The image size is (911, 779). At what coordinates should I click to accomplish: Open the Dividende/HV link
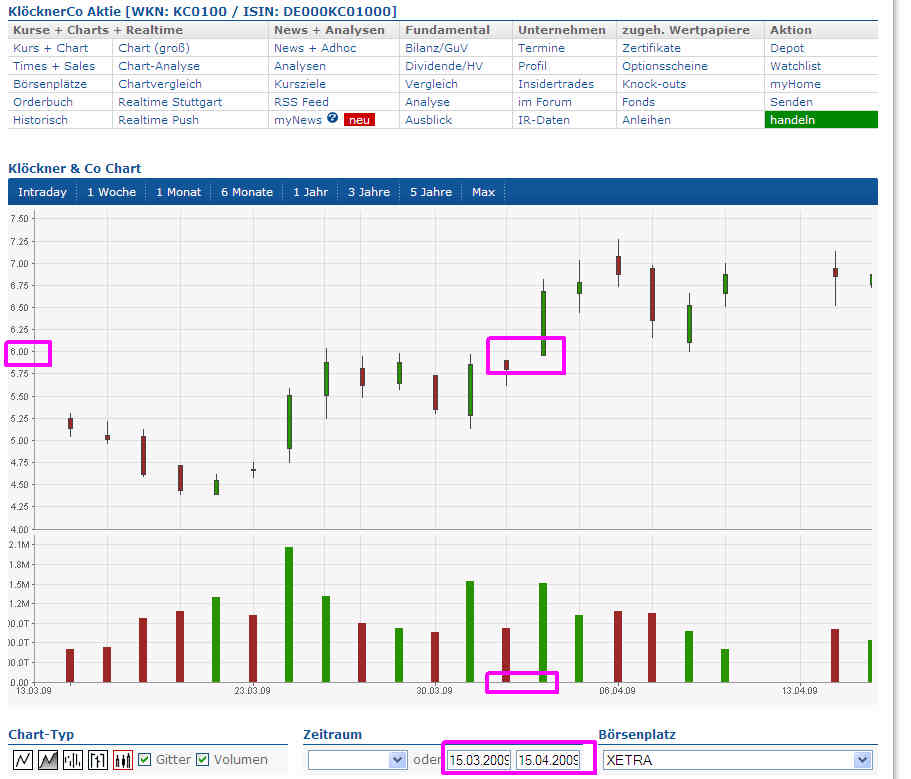(444, 66)
